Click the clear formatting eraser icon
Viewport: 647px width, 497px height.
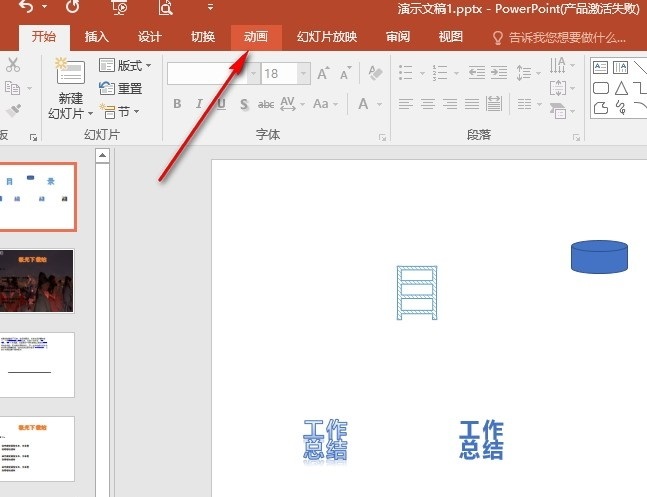(375, 73)
